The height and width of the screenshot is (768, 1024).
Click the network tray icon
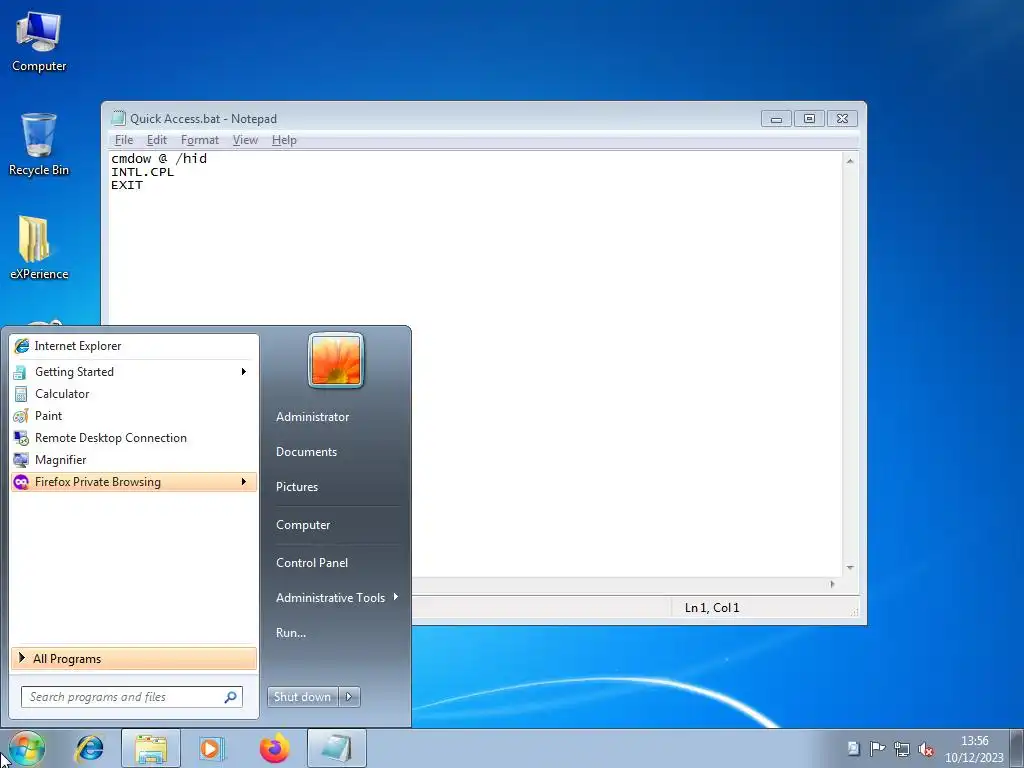tap(902, 748)
